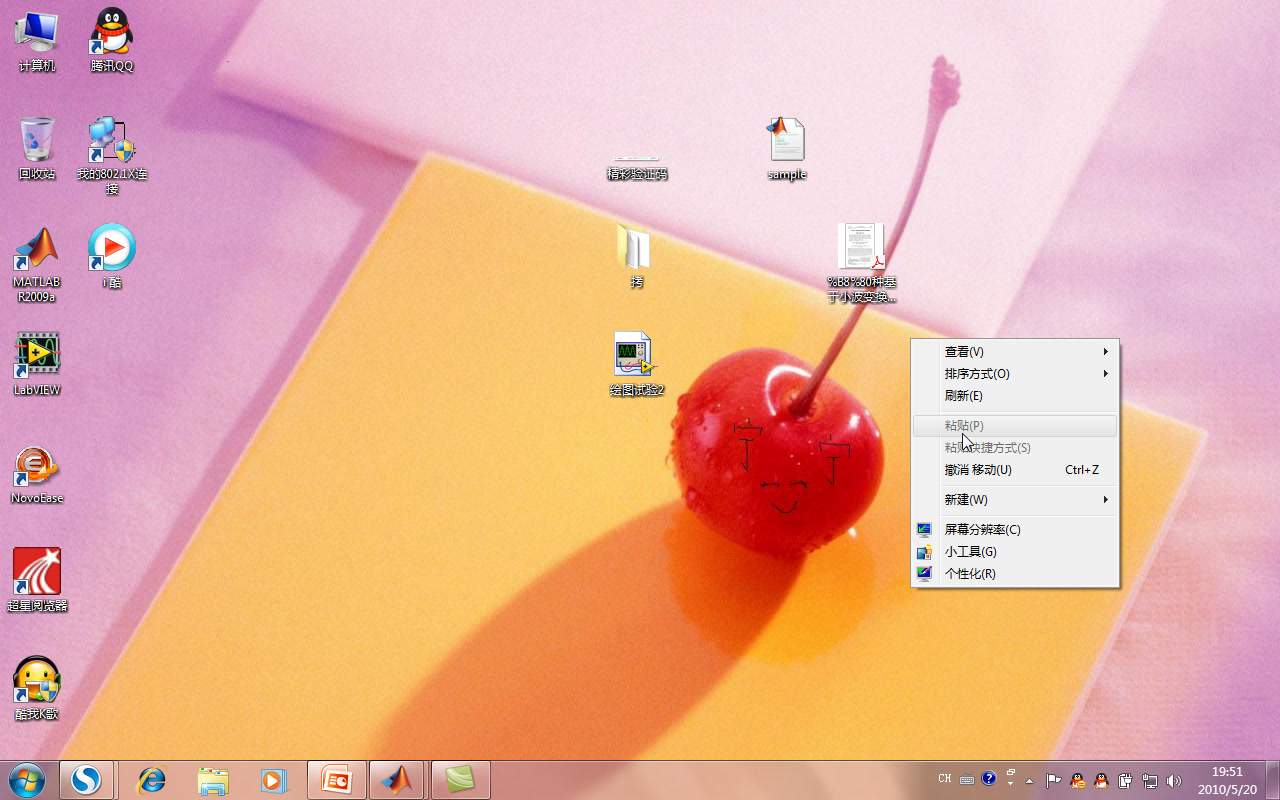This screenshot has width=1280, height=800.
Task: Click the IME keyboard icon in the tray
Action: pos(967,779)
